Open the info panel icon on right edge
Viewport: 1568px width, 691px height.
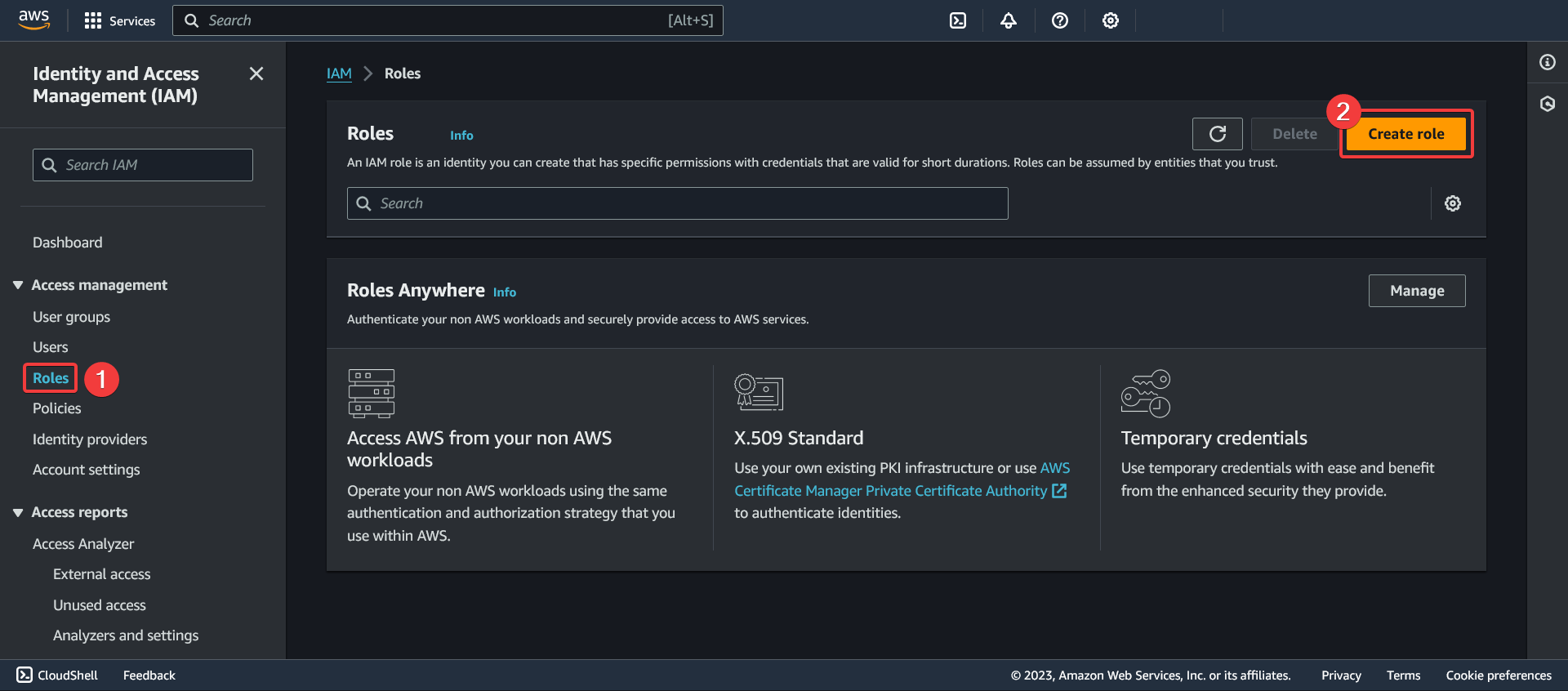[x=1548, y=62]
